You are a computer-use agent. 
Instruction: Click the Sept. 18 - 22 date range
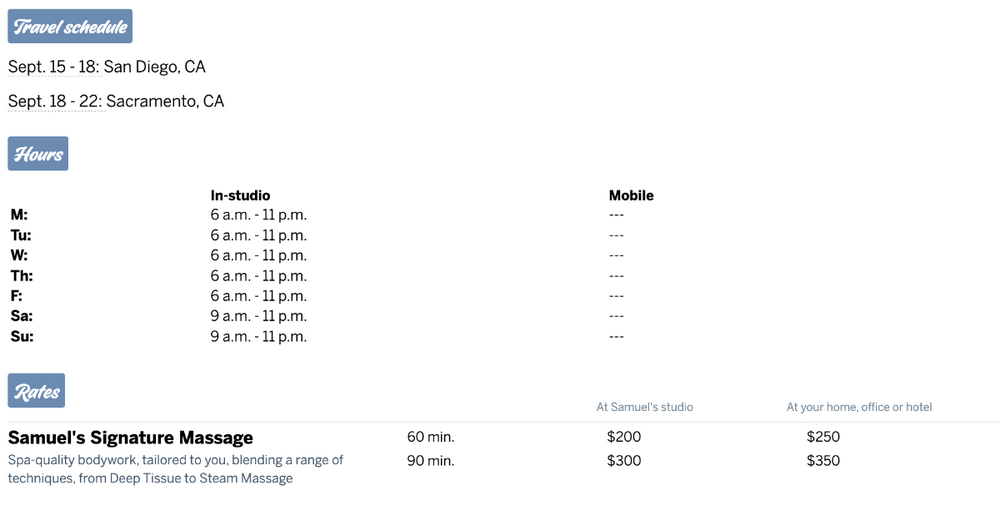tap(54, 101)
